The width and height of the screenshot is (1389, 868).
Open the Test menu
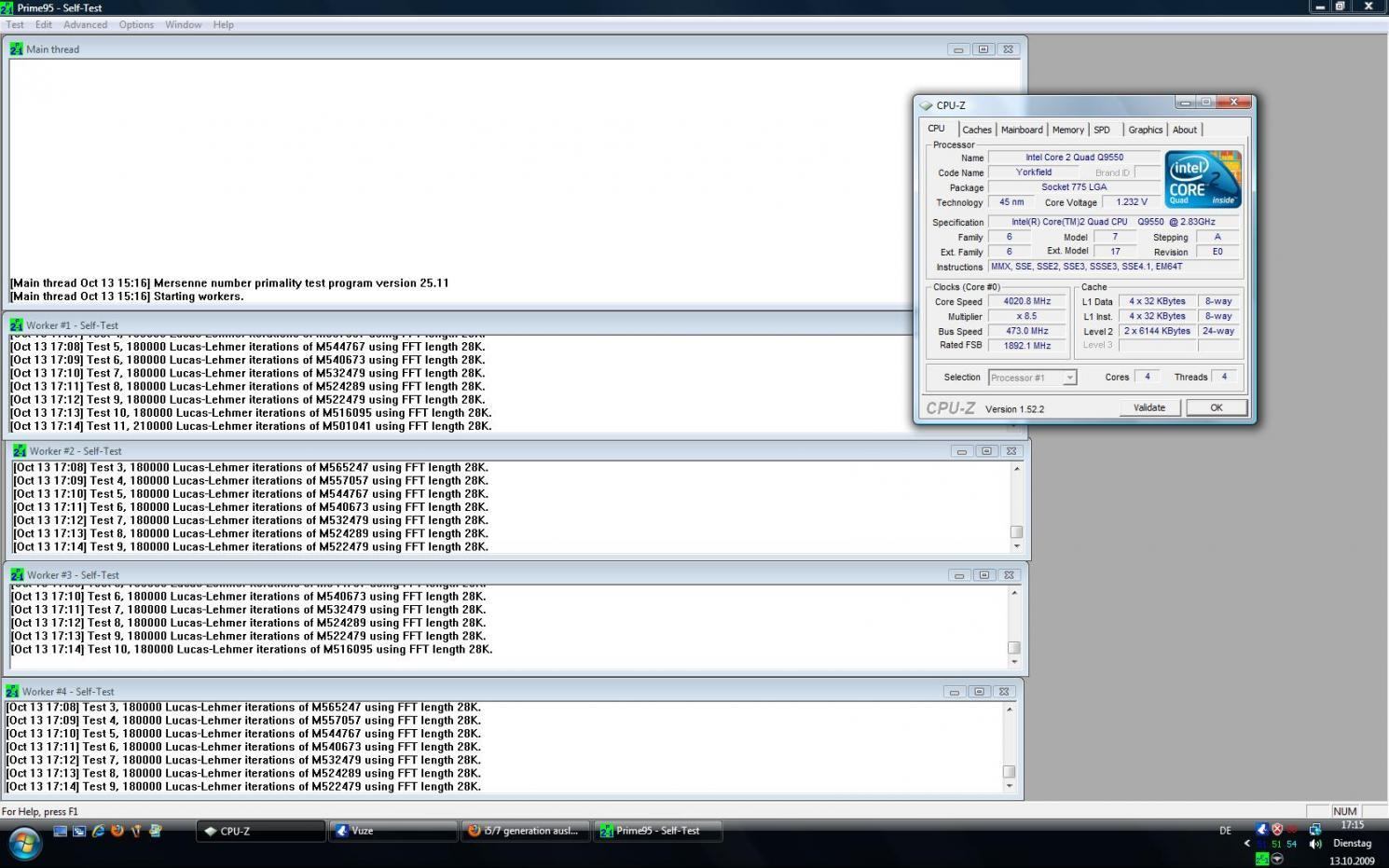pyautogui.click(x=15, y=24)
